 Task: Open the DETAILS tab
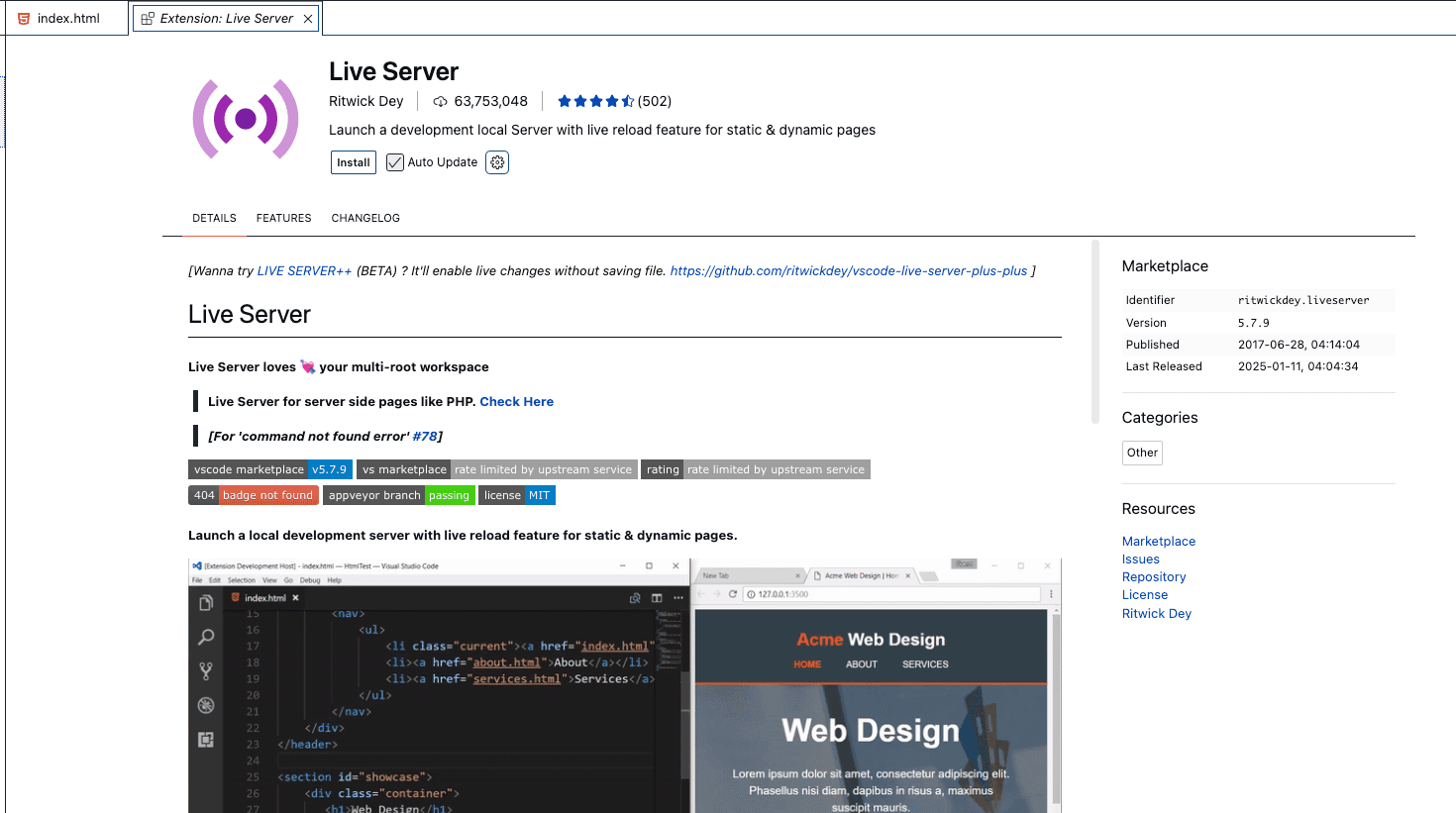click(x=214, y=218)
